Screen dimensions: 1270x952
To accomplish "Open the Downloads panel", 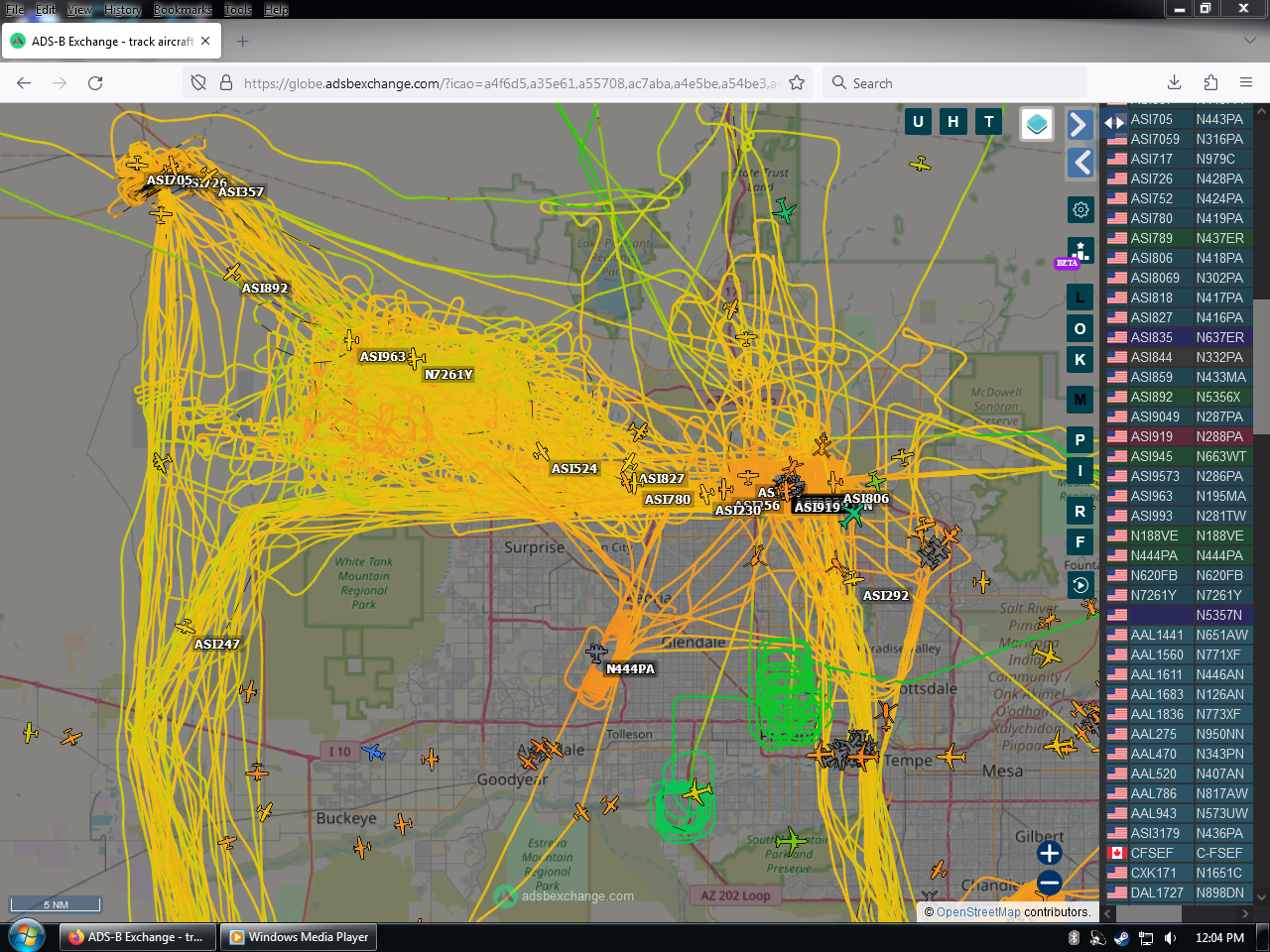I will pyautogui.click(x=1174, y=83).
